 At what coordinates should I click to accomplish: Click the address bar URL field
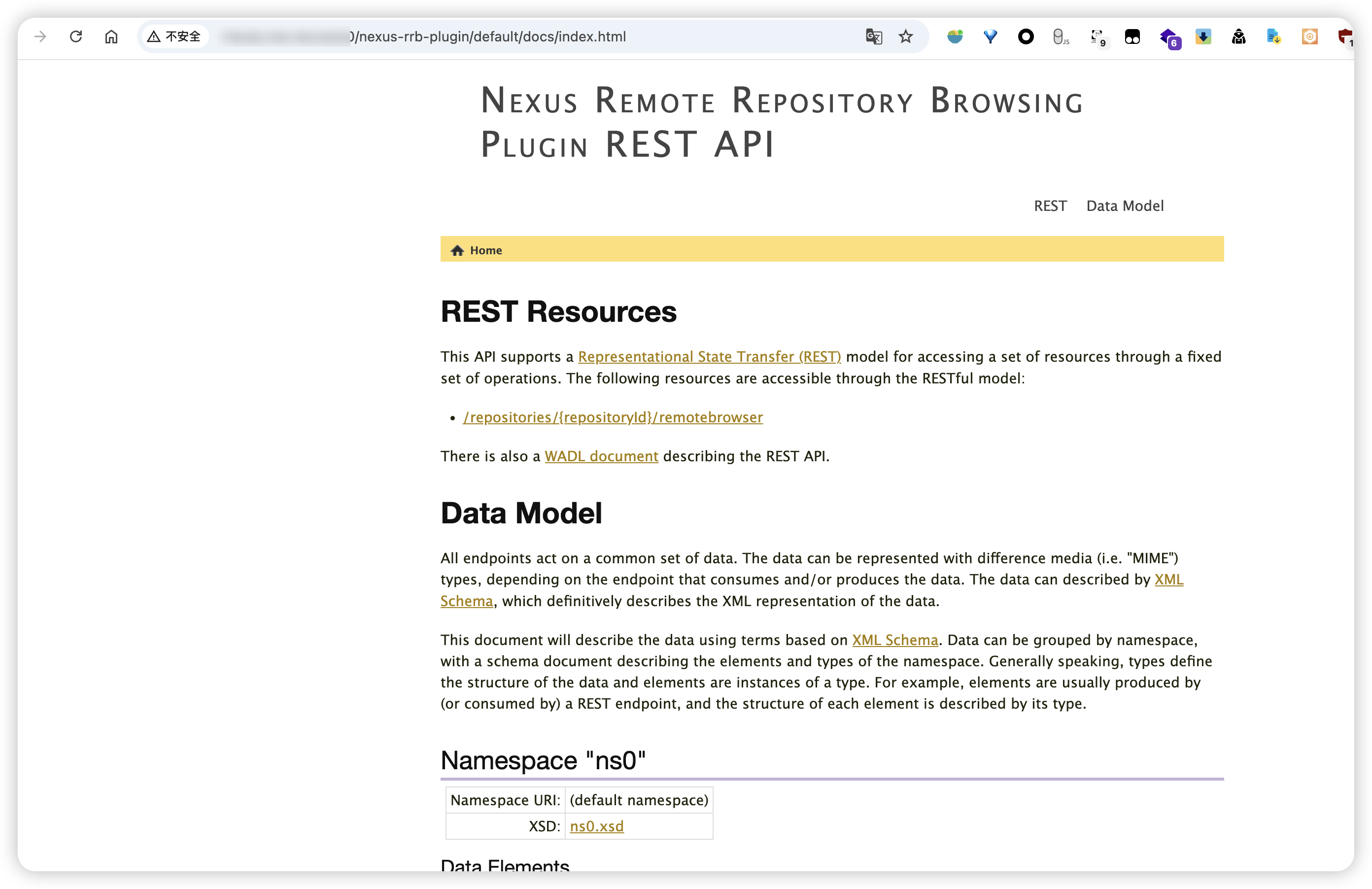[490, 36]
